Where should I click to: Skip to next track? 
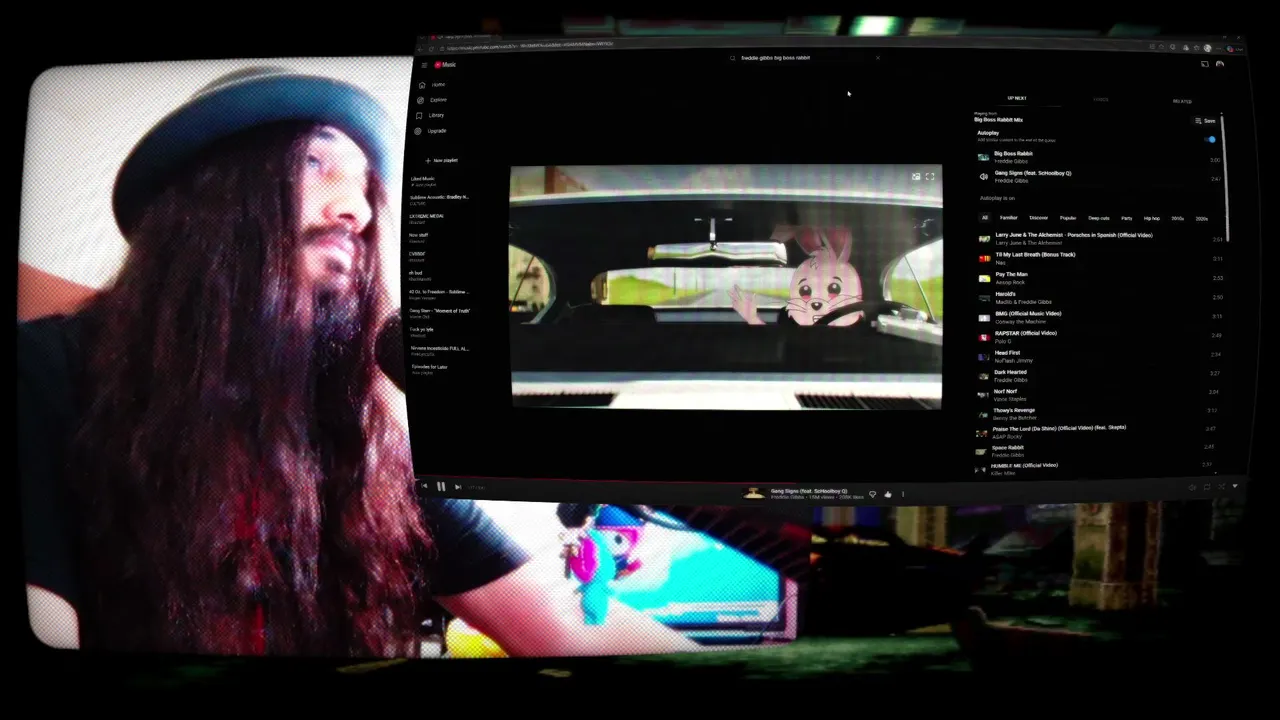458,487
